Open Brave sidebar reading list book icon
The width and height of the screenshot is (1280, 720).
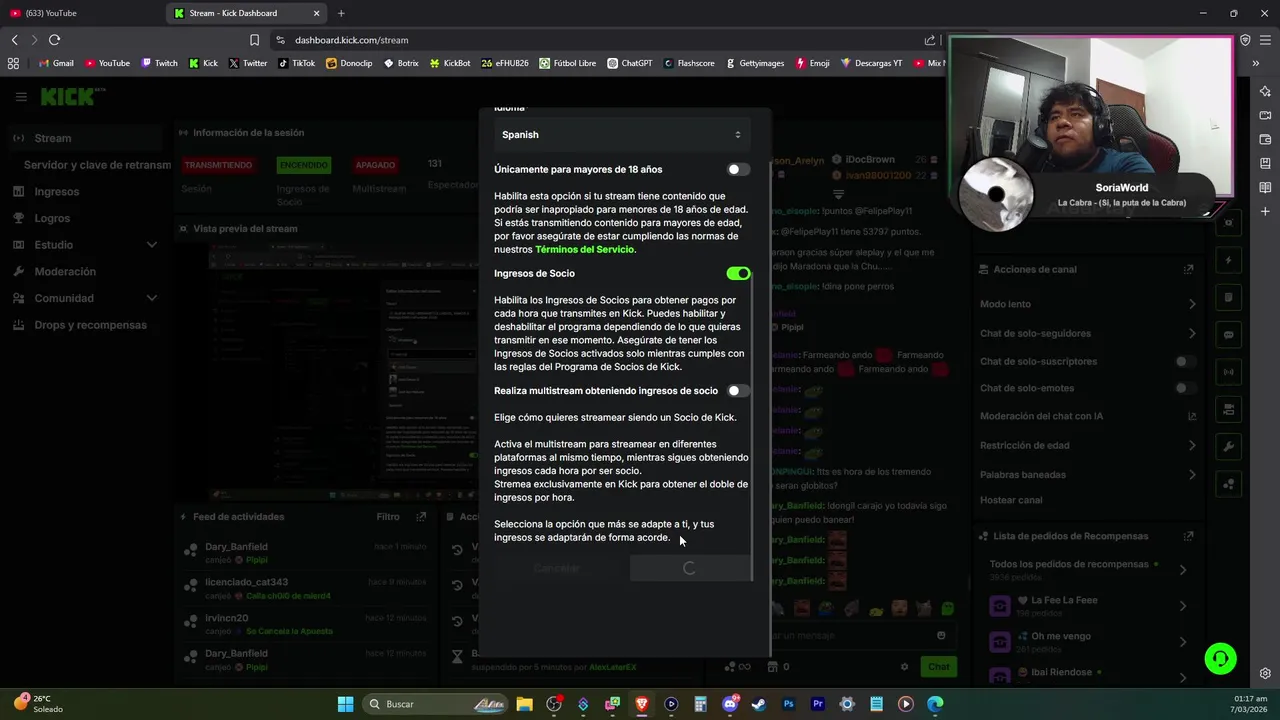click(x=1265, y=187)
